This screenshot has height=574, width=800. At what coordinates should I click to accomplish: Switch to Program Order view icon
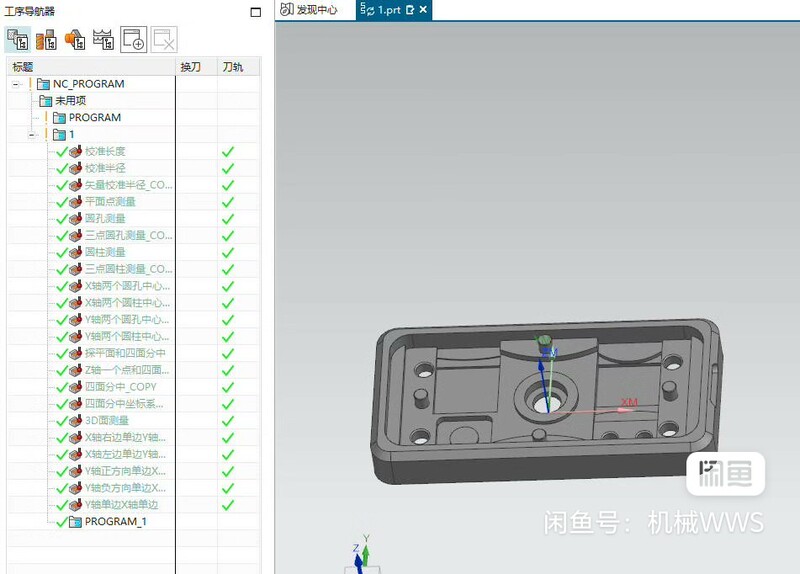coord(18,39)
